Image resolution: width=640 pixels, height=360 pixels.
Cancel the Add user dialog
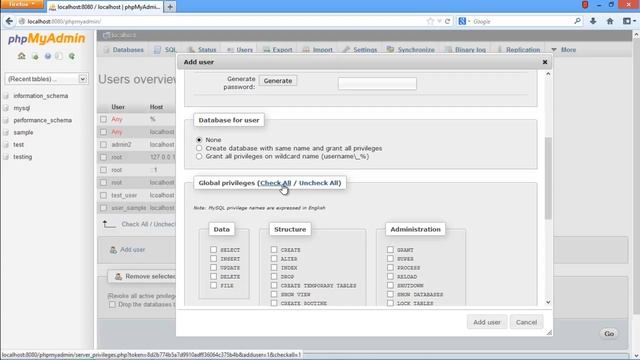coord(526,322)
